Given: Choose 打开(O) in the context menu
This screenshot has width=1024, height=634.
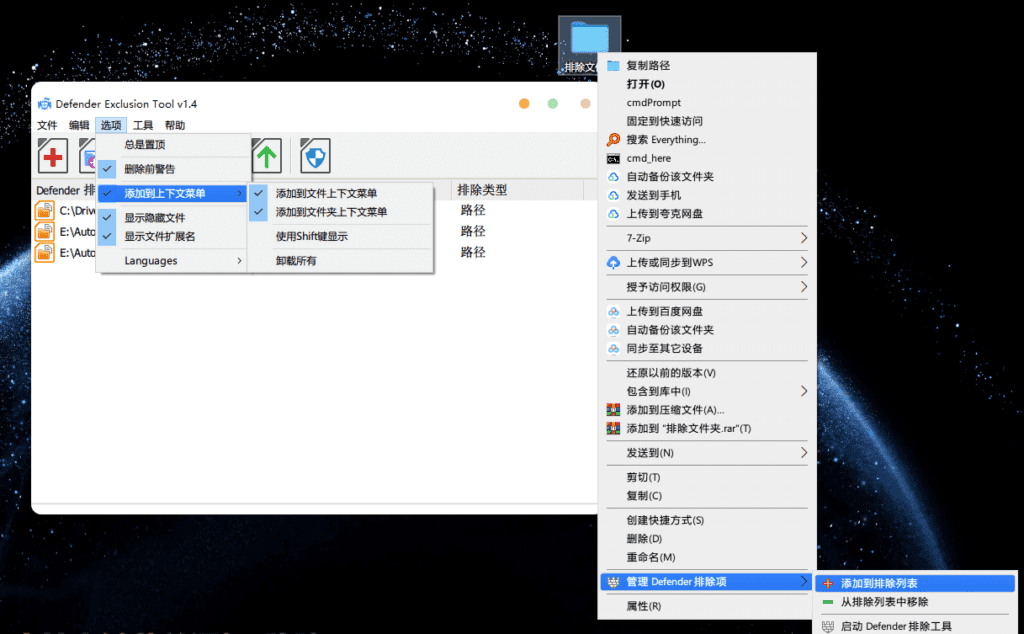Looking at the screenshot, I should [707, 84].
